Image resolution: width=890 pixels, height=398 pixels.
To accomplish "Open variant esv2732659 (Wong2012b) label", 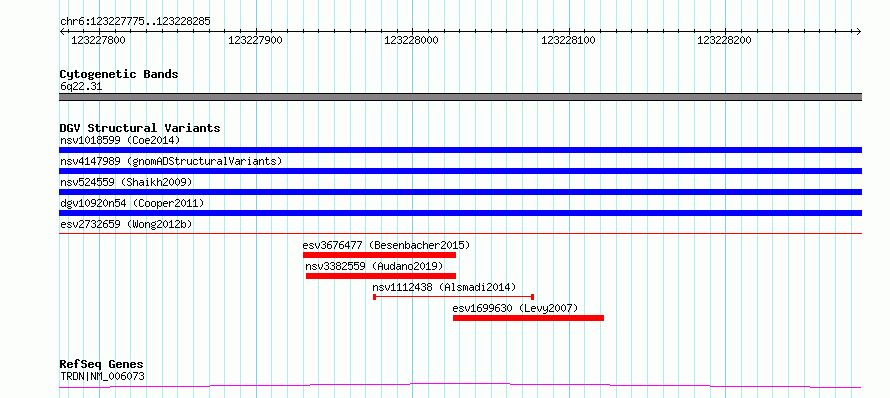I will [x=126, y=224].
